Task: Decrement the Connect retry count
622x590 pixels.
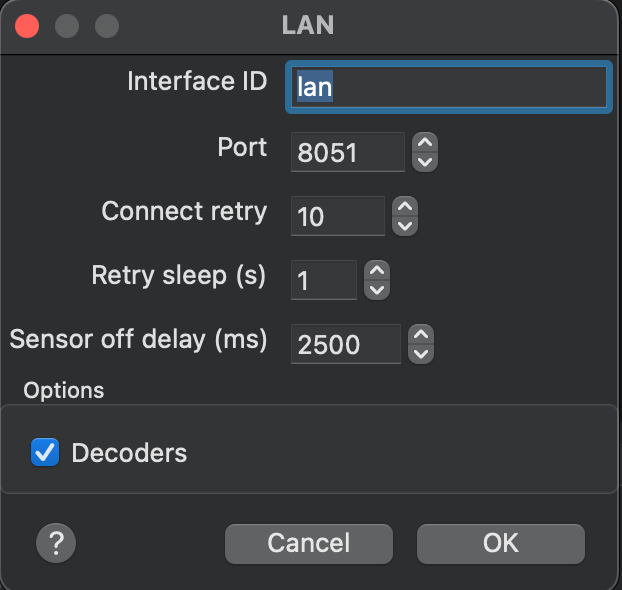Action: [405, 226]
